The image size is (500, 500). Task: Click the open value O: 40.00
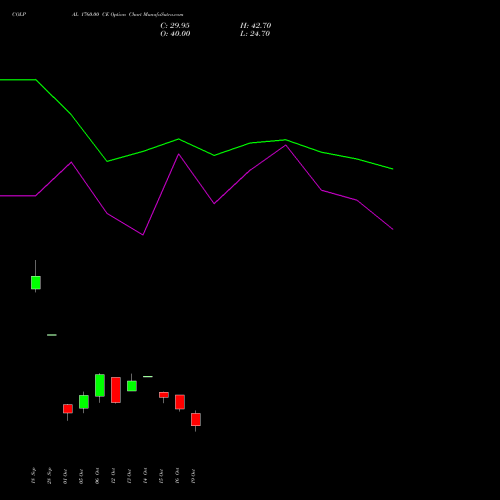click(175, 34)
